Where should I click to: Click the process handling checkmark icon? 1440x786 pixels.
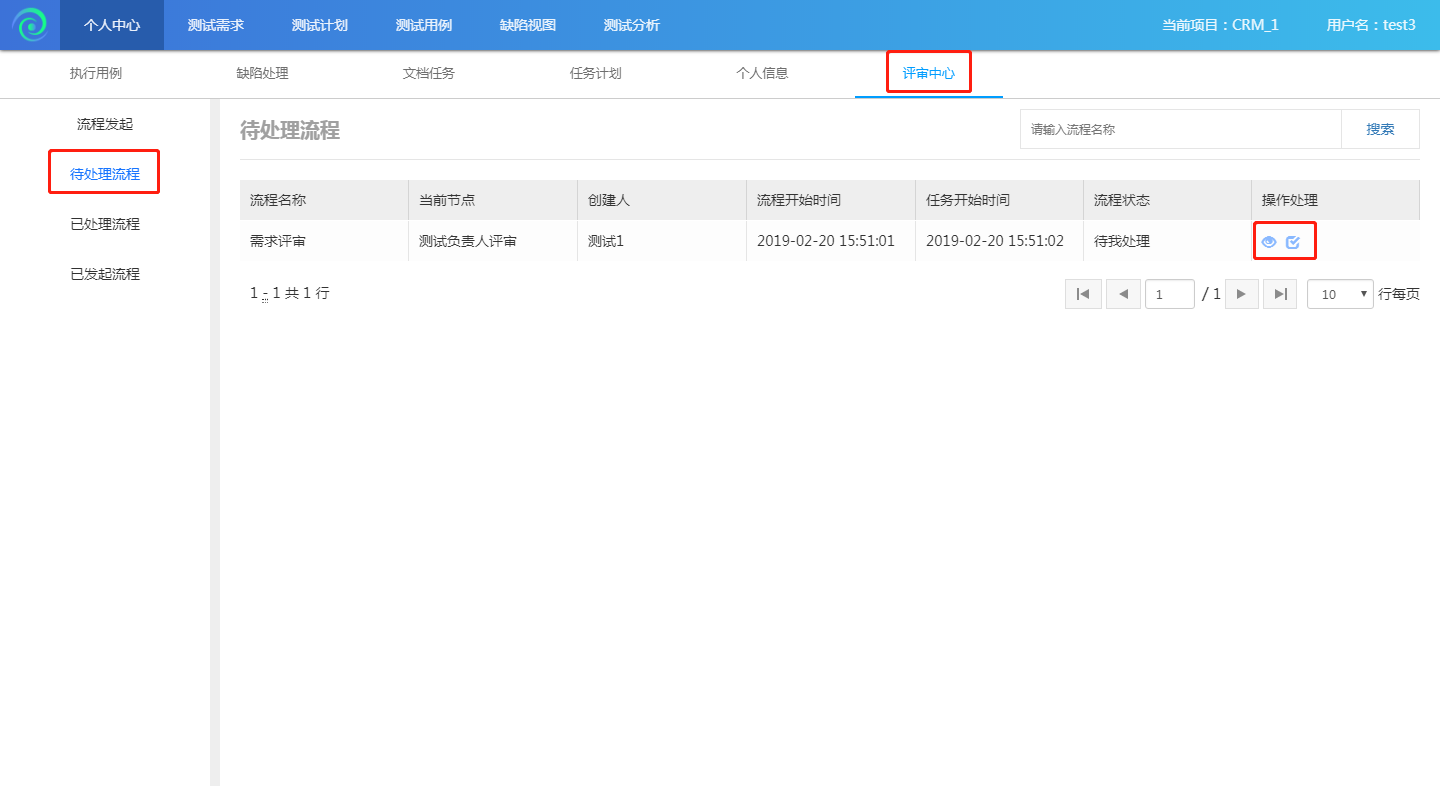click(1293, 242)
